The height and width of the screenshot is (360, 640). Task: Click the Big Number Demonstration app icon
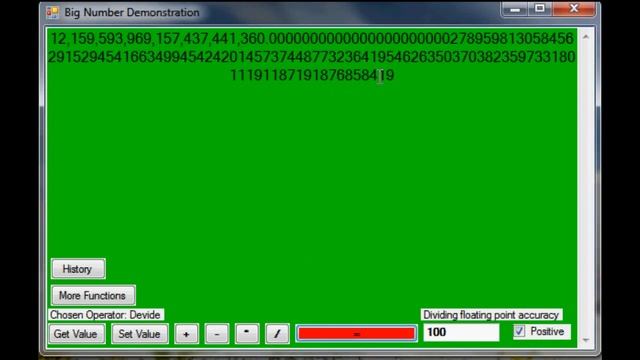pyautogui.click(x=53, y=12)
